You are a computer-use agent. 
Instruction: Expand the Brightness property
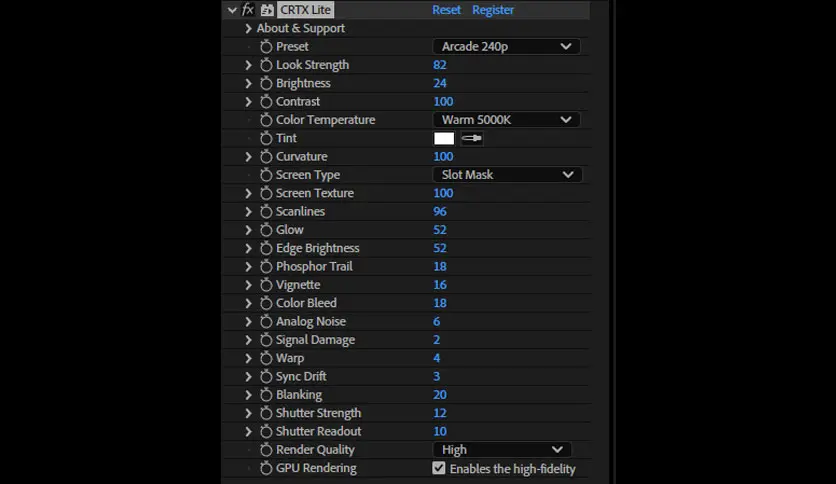248,83
